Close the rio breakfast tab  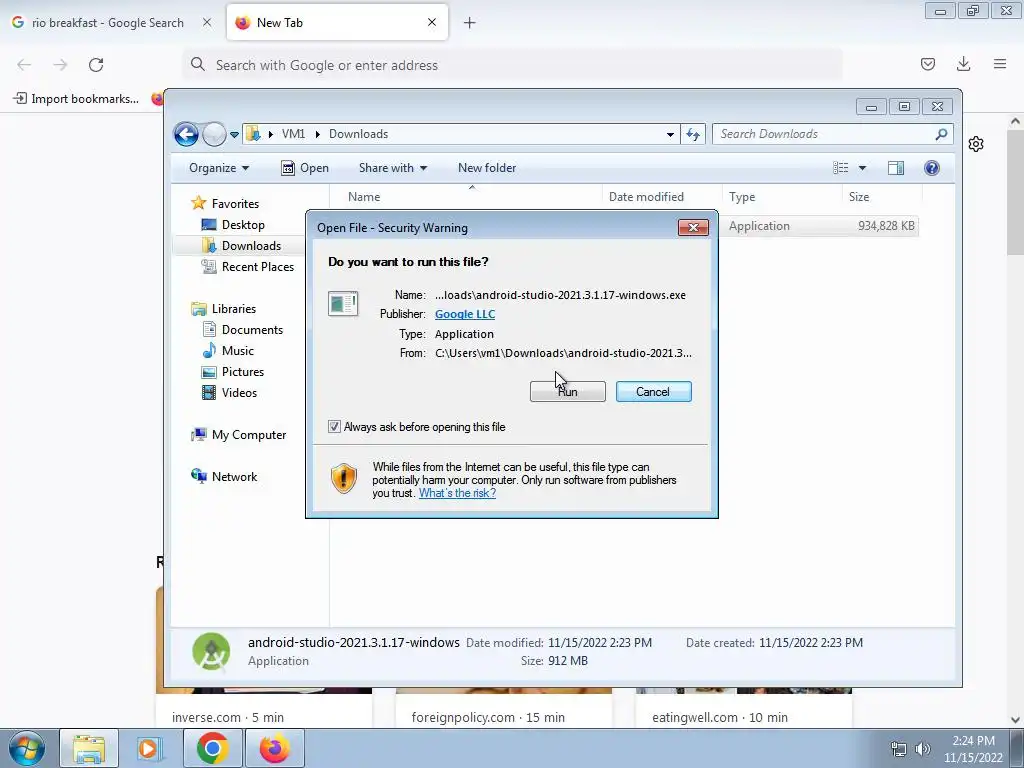tap(207, 23)
